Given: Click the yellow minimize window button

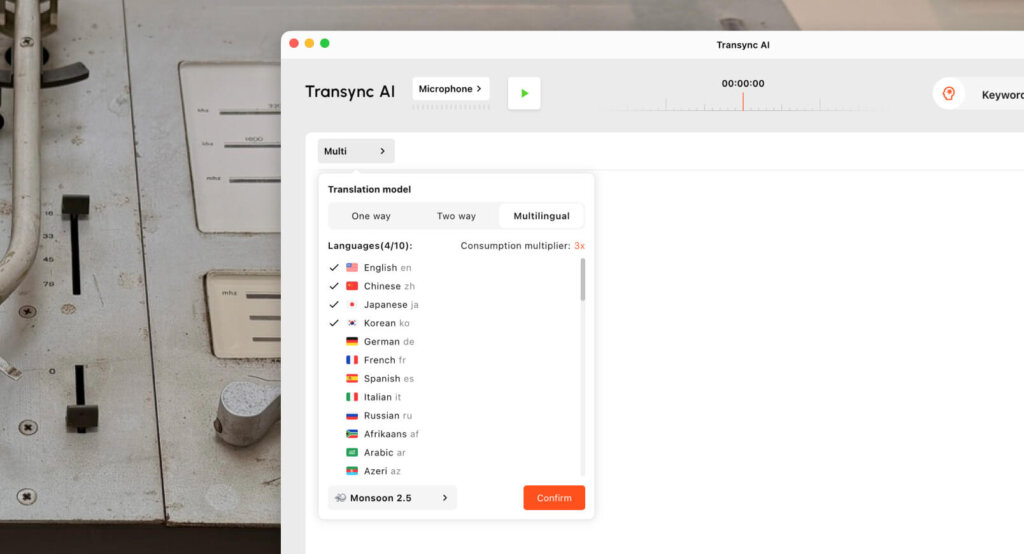Looking at the screenshot, I should pyautogui.click(x=310, y=43).
